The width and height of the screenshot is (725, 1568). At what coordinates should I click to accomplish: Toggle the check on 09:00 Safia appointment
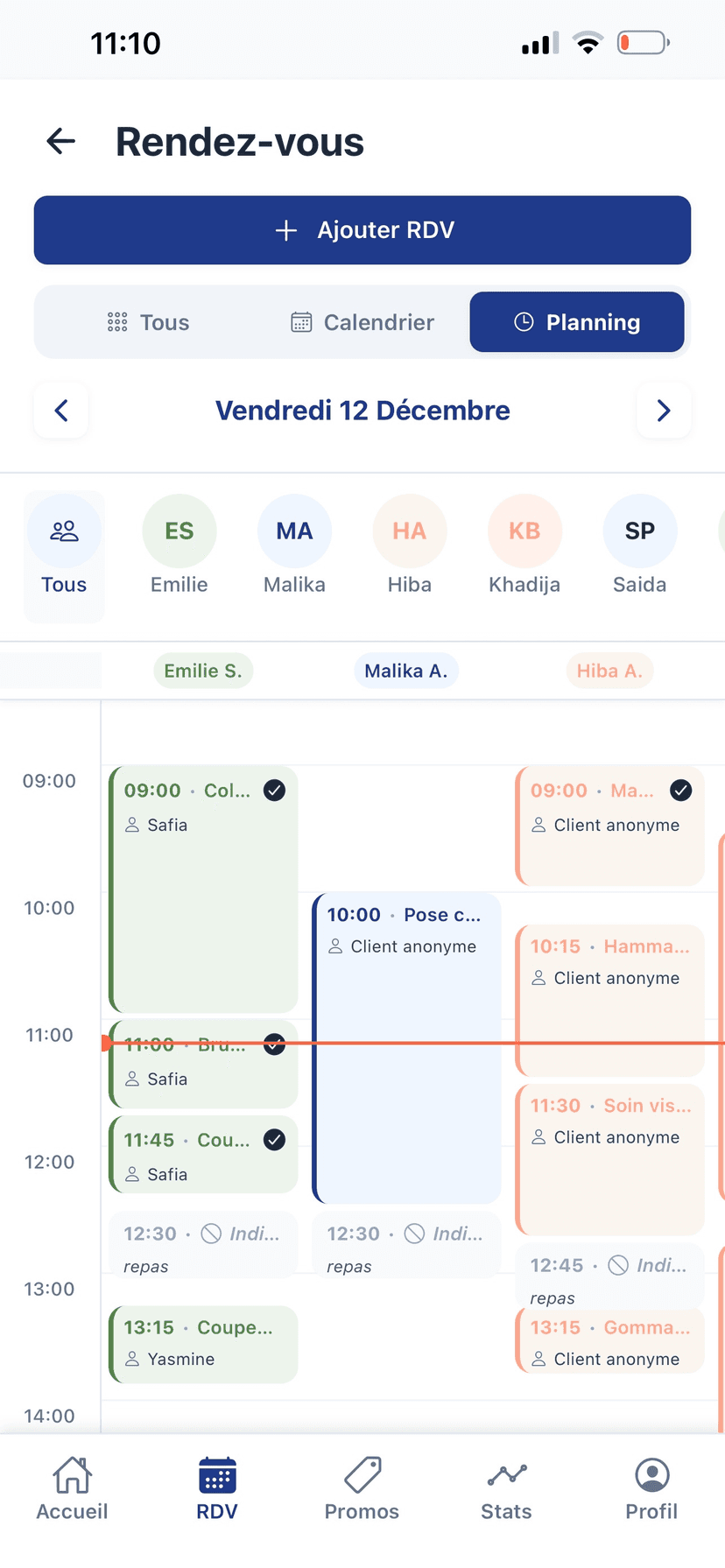[x=274, y=790]
